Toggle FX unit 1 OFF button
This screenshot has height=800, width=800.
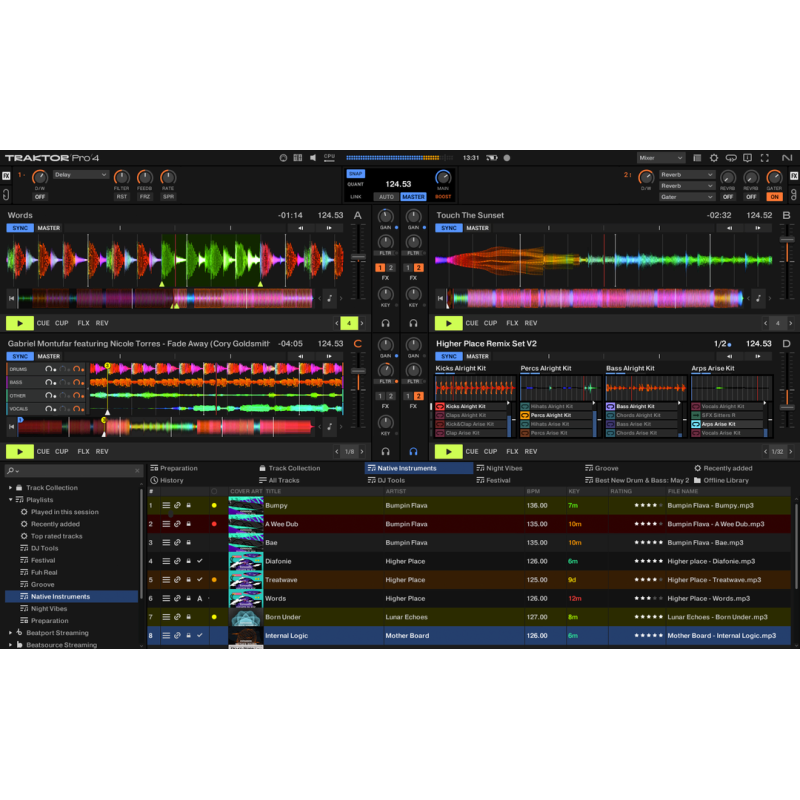[40, 197]
